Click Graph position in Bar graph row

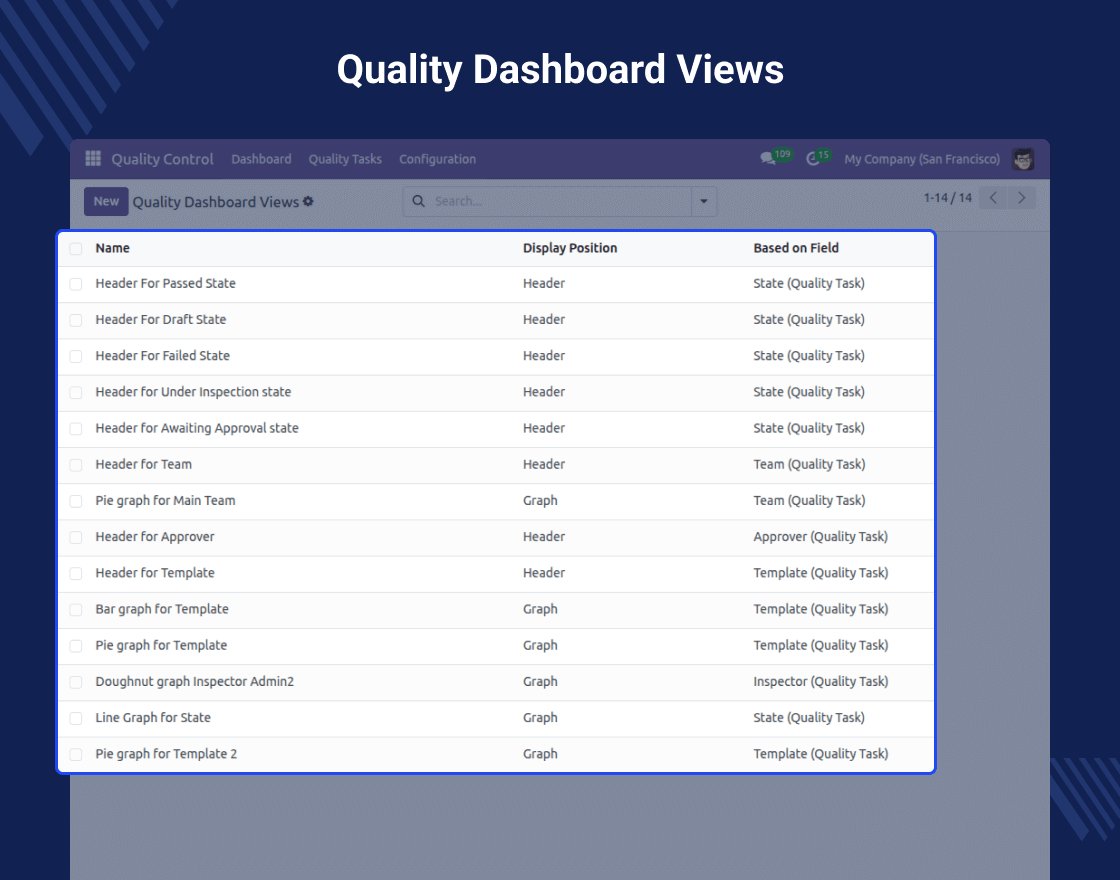pos(540,609)
